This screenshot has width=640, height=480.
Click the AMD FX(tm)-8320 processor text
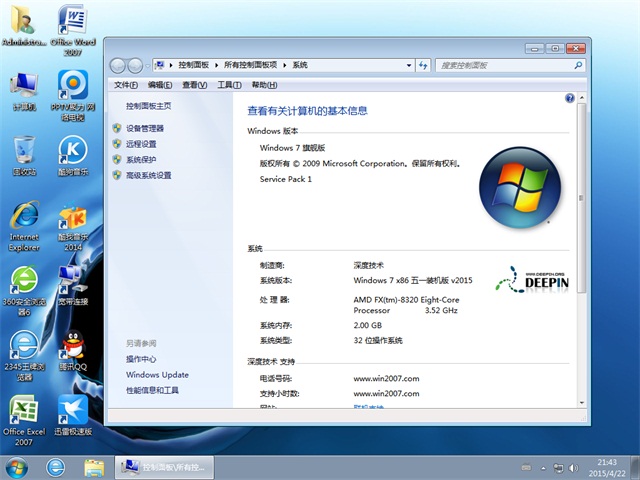pos(406,305)
